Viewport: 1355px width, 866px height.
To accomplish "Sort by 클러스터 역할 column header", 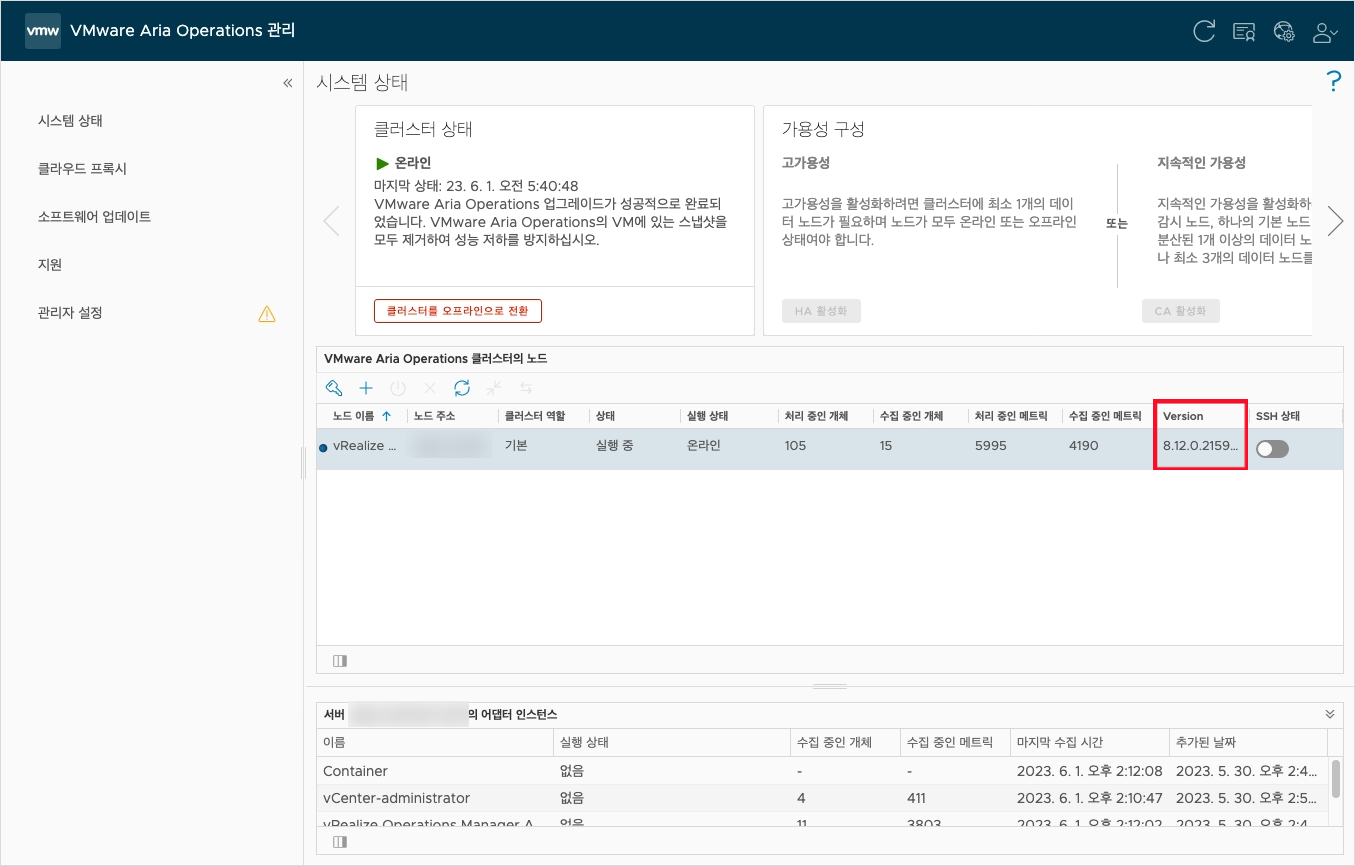I will tap(535, 416).
